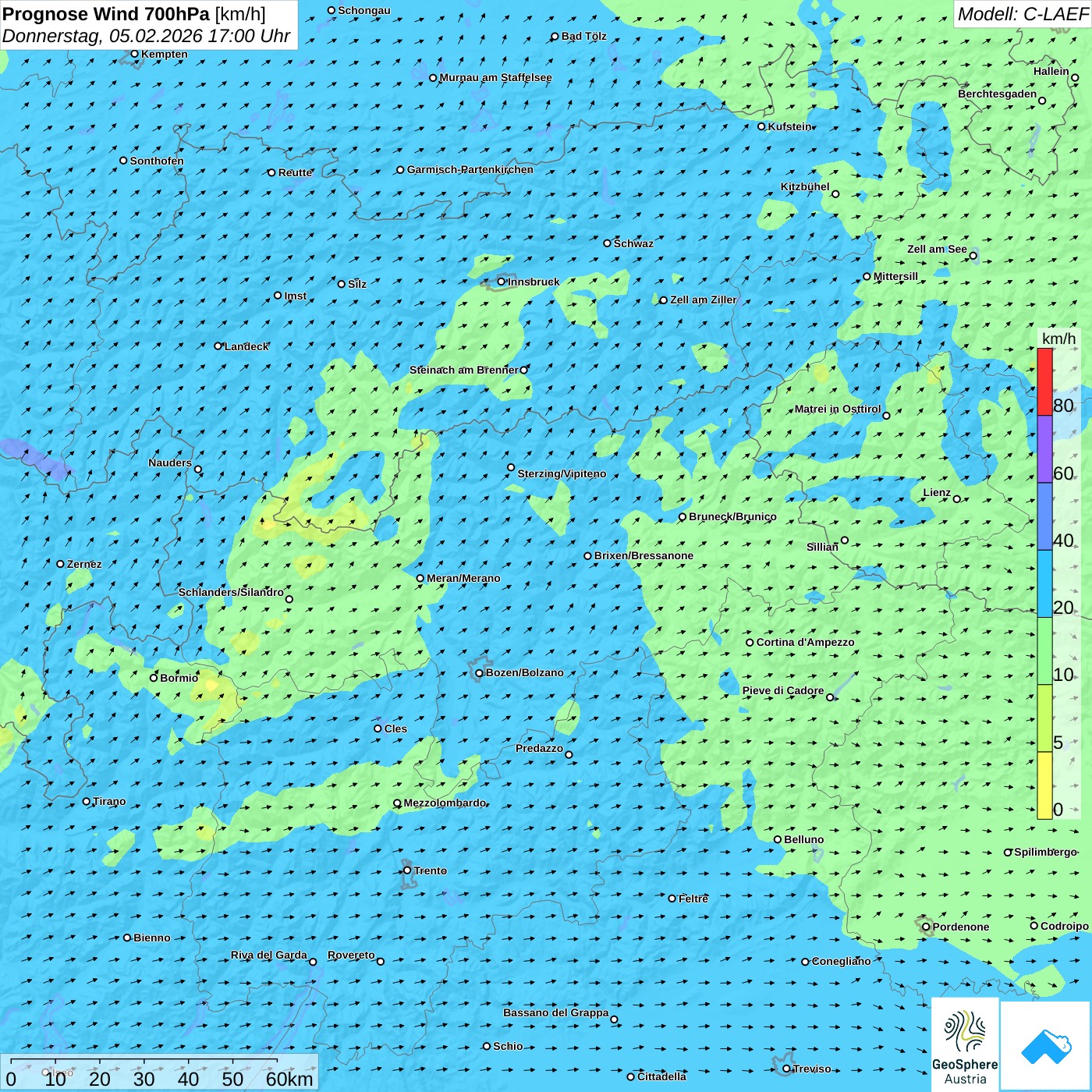1092x1092 pixels.
Task: Click the Tirano location dot
Action: [87, 801]
